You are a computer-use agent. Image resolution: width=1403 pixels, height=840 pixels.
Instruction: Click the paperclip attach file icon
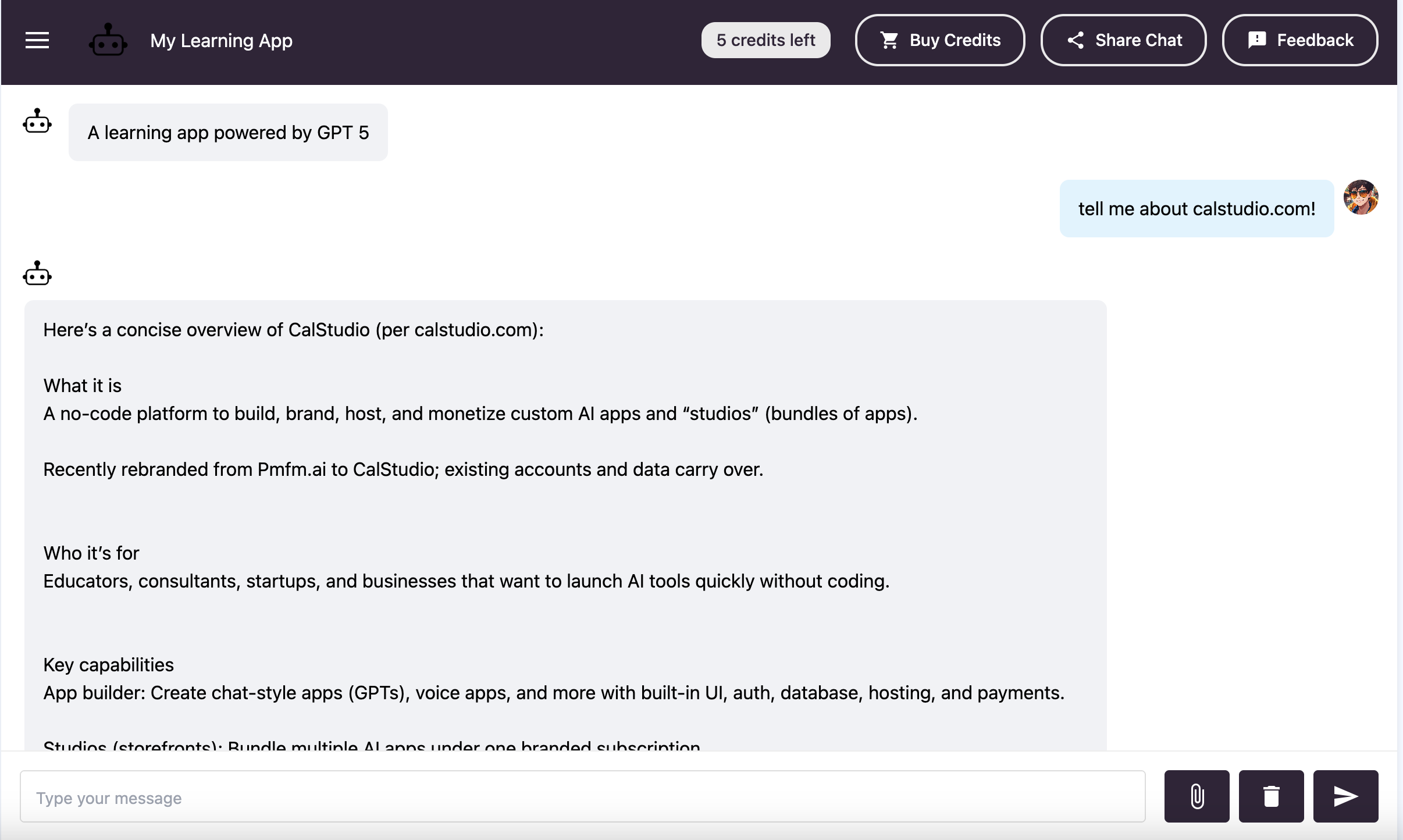click(x=1197, y=796)
